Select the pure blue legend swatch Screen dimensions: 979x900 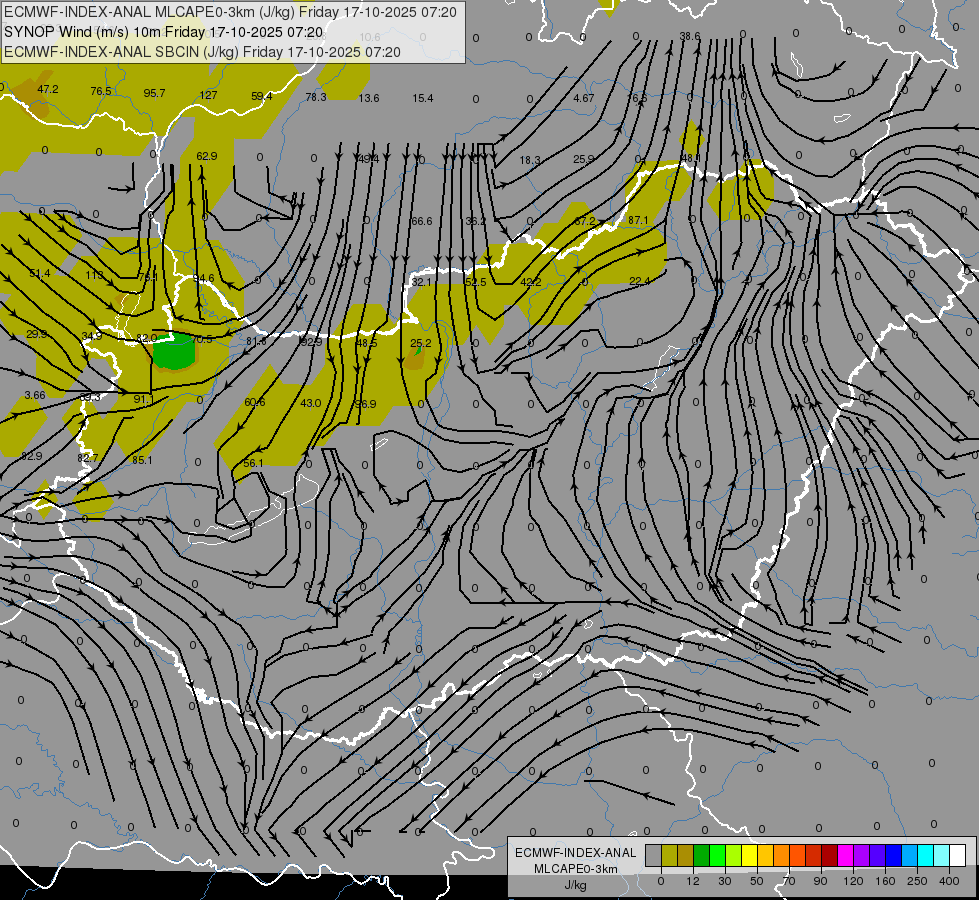[893, 855]
